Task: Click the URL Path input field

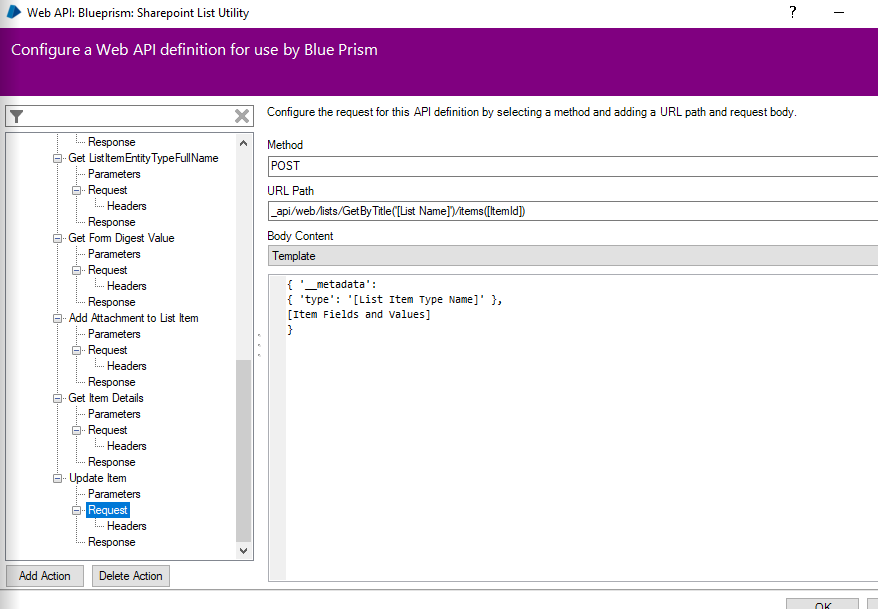Action: click(x=572, y=211)
